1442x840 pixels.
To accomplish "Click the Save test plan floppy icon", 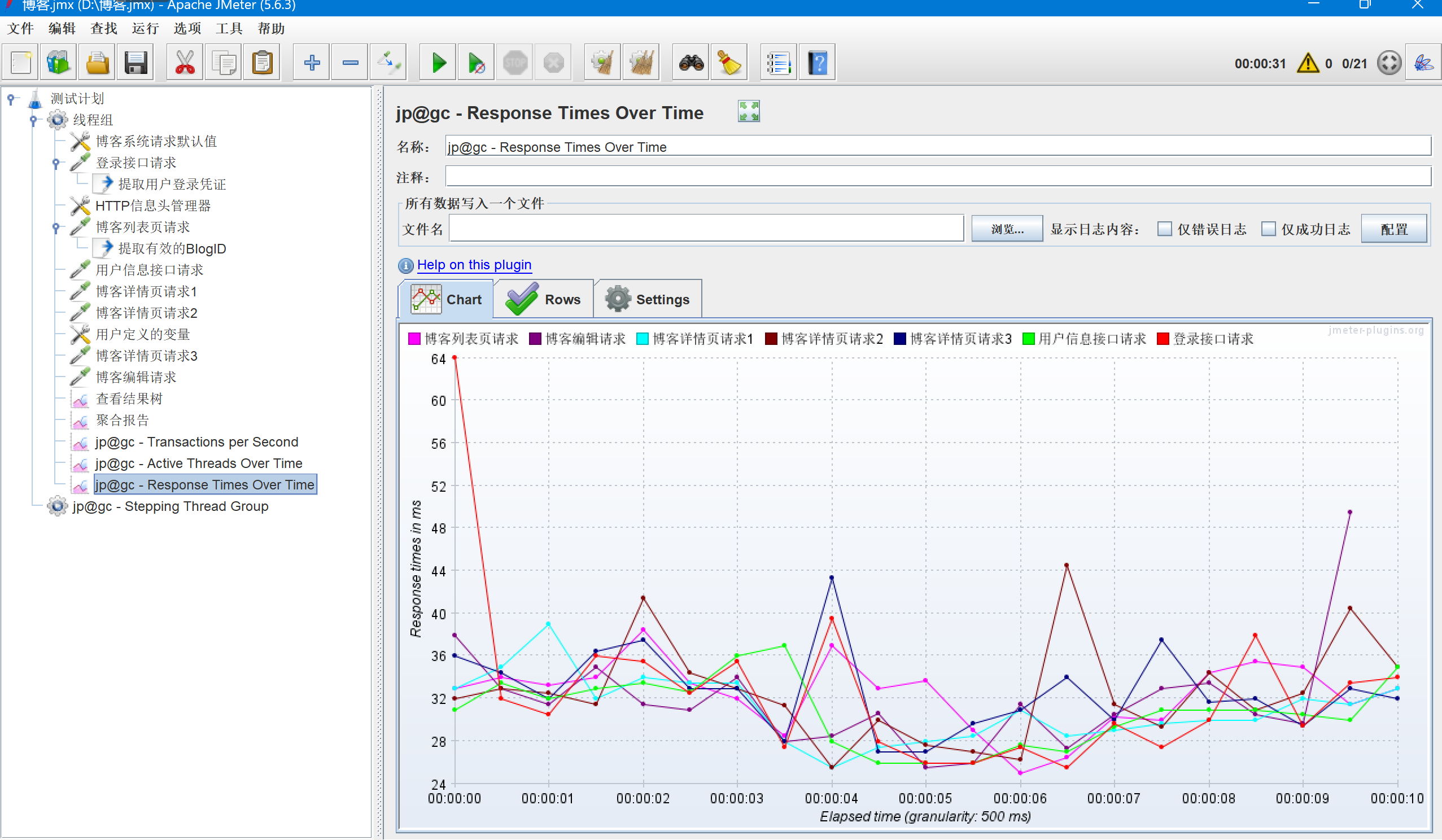I will [136, 62].
